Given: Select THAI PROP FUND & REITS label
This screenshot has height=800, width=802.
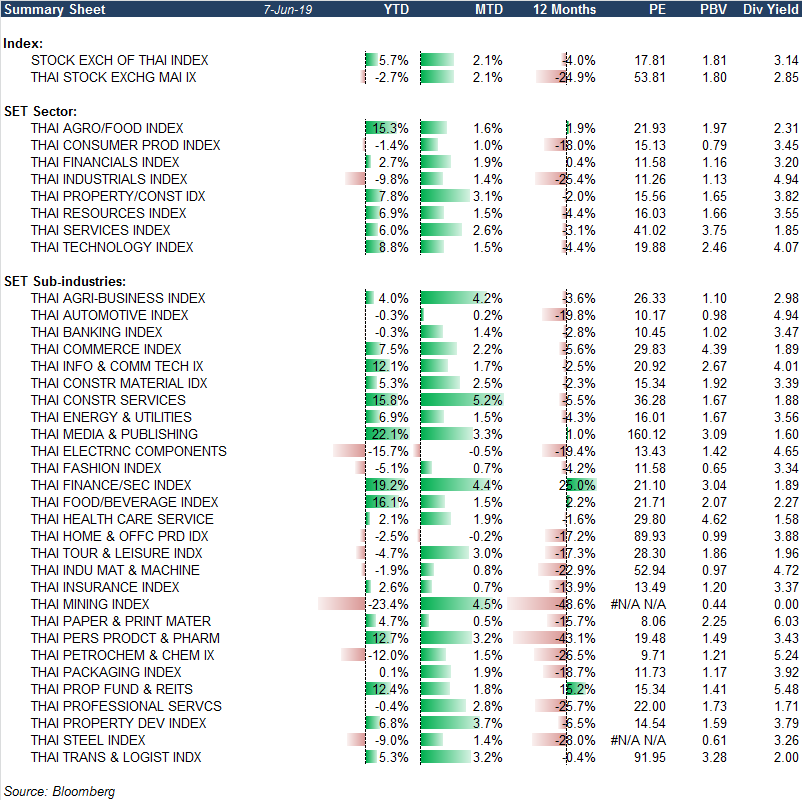Looking at the screenshot, I should (112, 689).
